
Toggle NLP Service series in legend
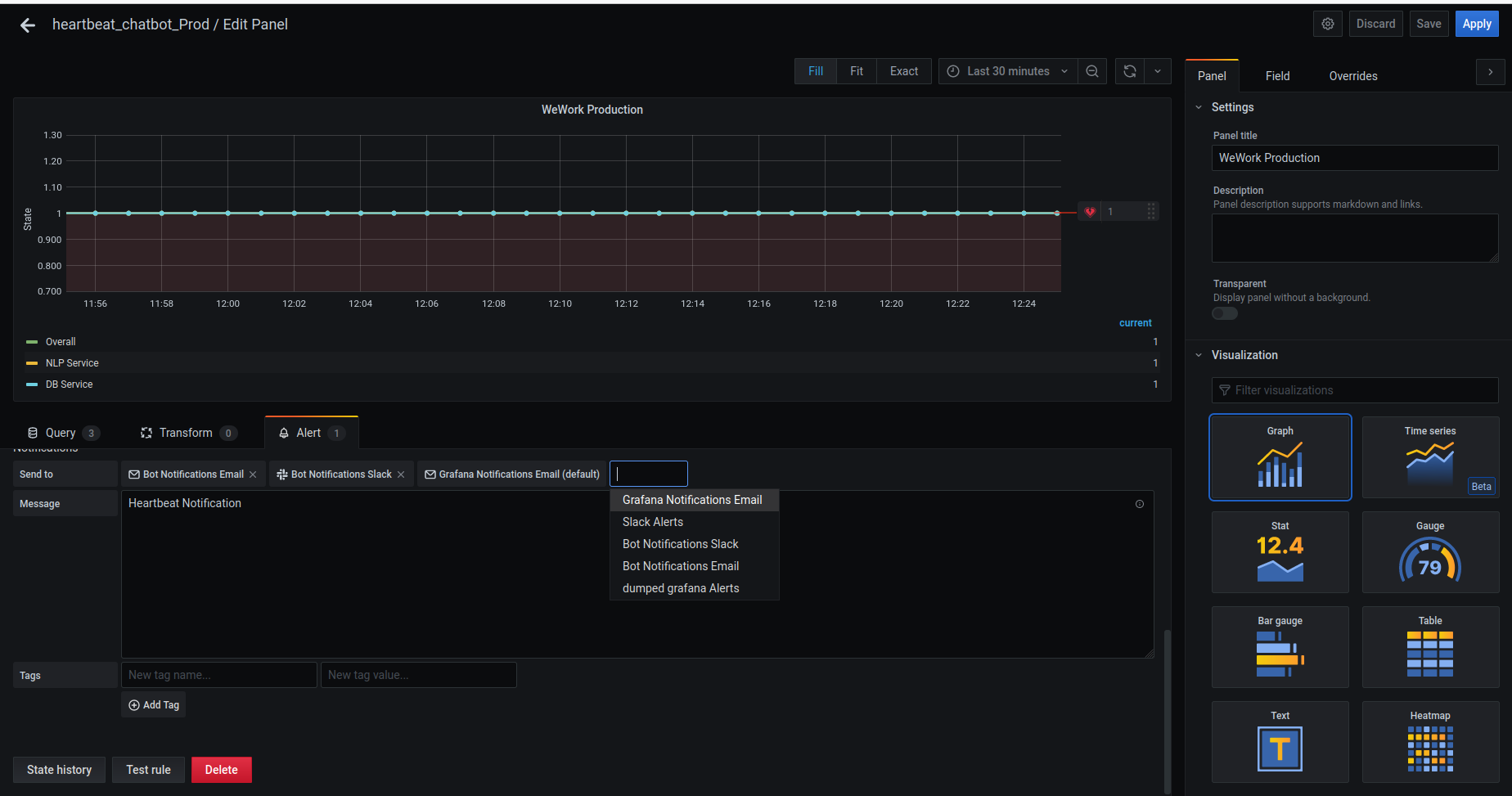72,363
